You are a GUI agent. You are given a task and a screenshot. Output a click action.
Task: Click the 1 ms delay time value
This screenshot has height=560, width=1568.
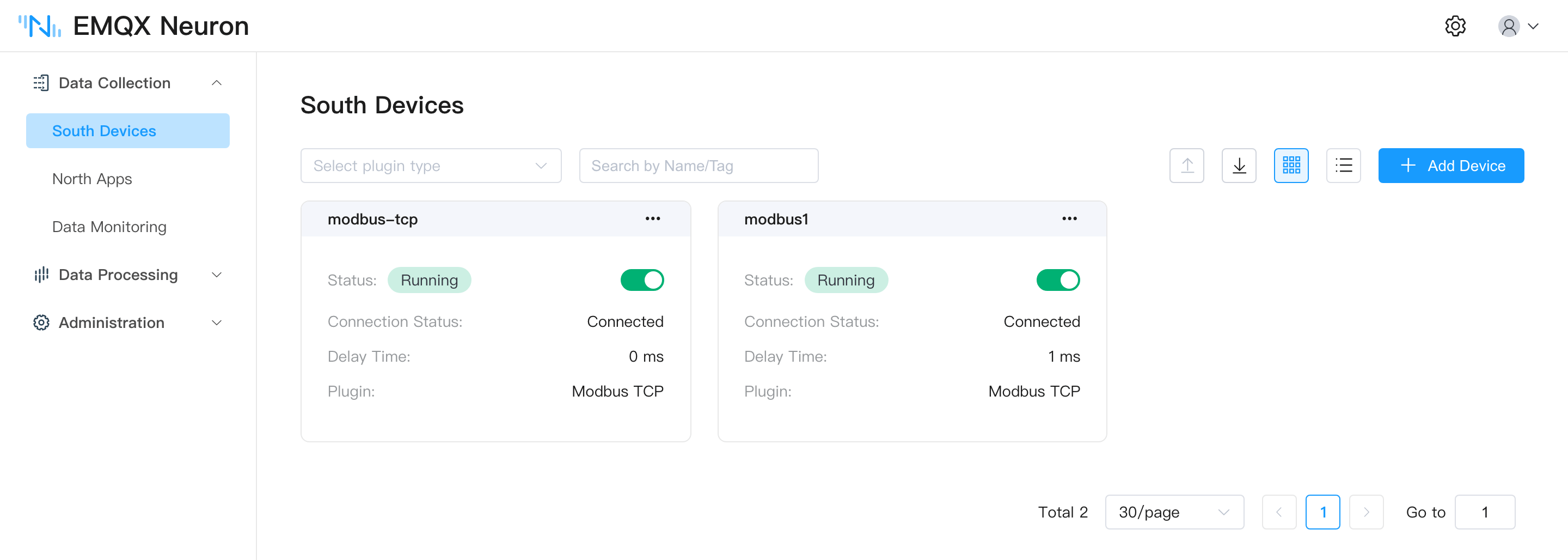click(1063, 356)
